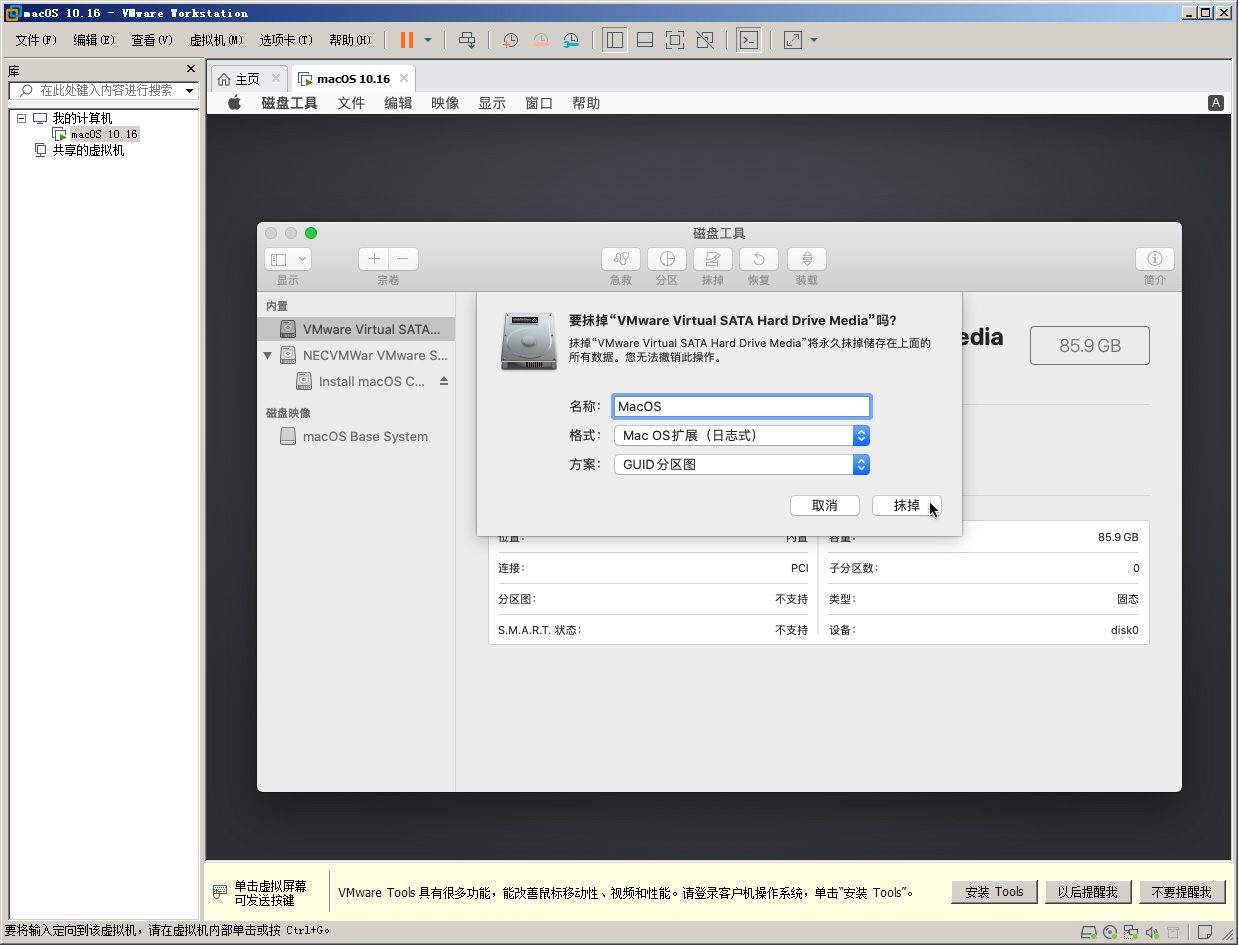The width and height of the screenshot is (1238, 945).
Task: Click the sound card status bar icon
Action: click(1151, 933)
